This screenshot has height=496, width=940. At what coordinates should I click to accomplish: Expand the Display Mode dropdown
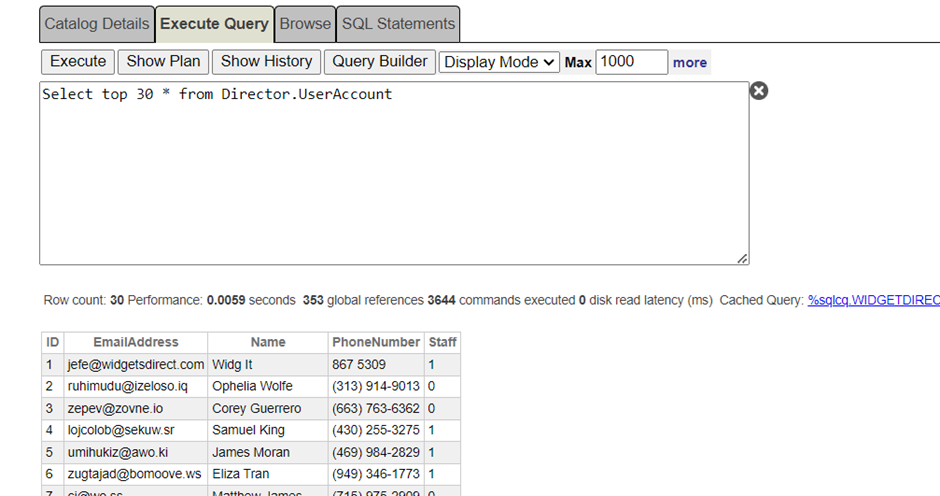point(499,62)
